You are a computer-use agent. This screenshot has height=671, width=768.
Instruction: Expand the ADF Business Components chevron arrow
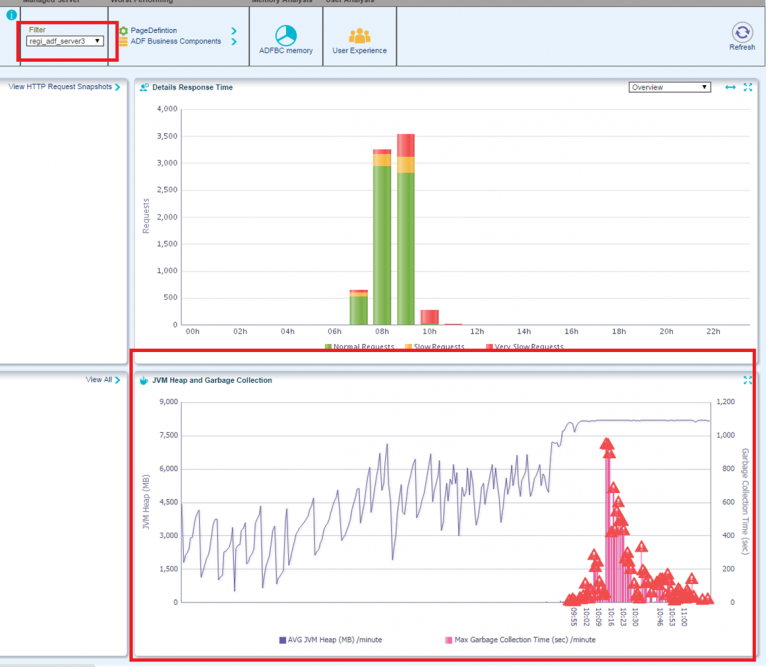tap(234, 42)
